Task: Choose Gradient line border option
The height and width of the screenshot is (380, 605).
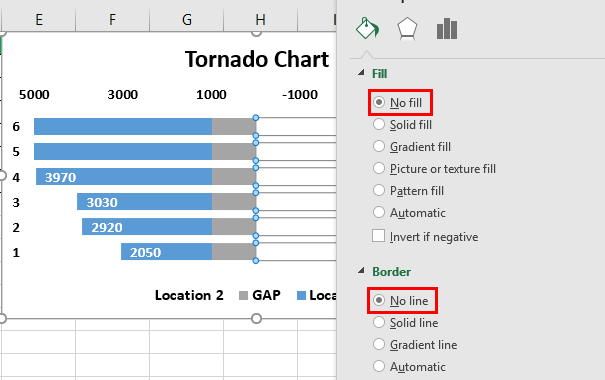Action: tap(415, 345)
